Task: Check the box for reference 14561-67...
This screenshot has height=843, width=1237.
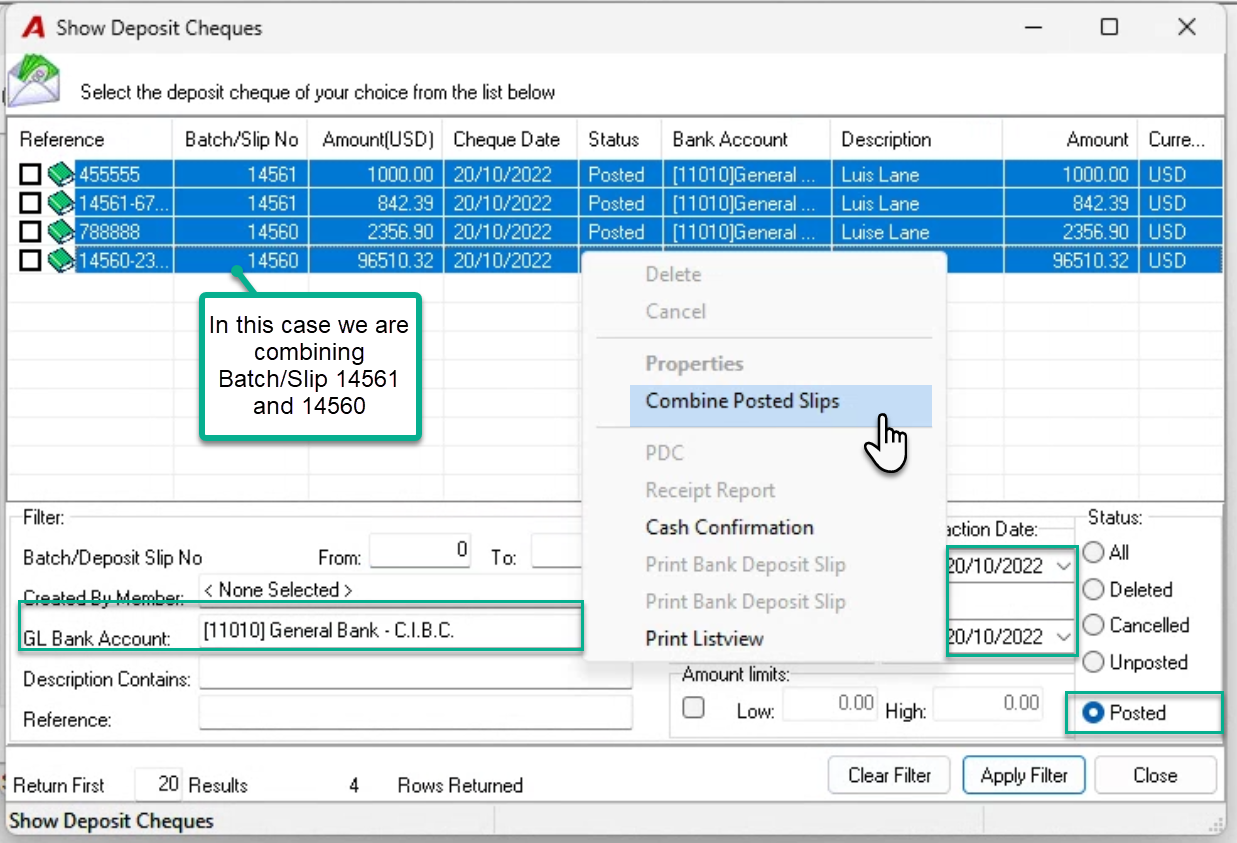Action: (x=30, y=204)
